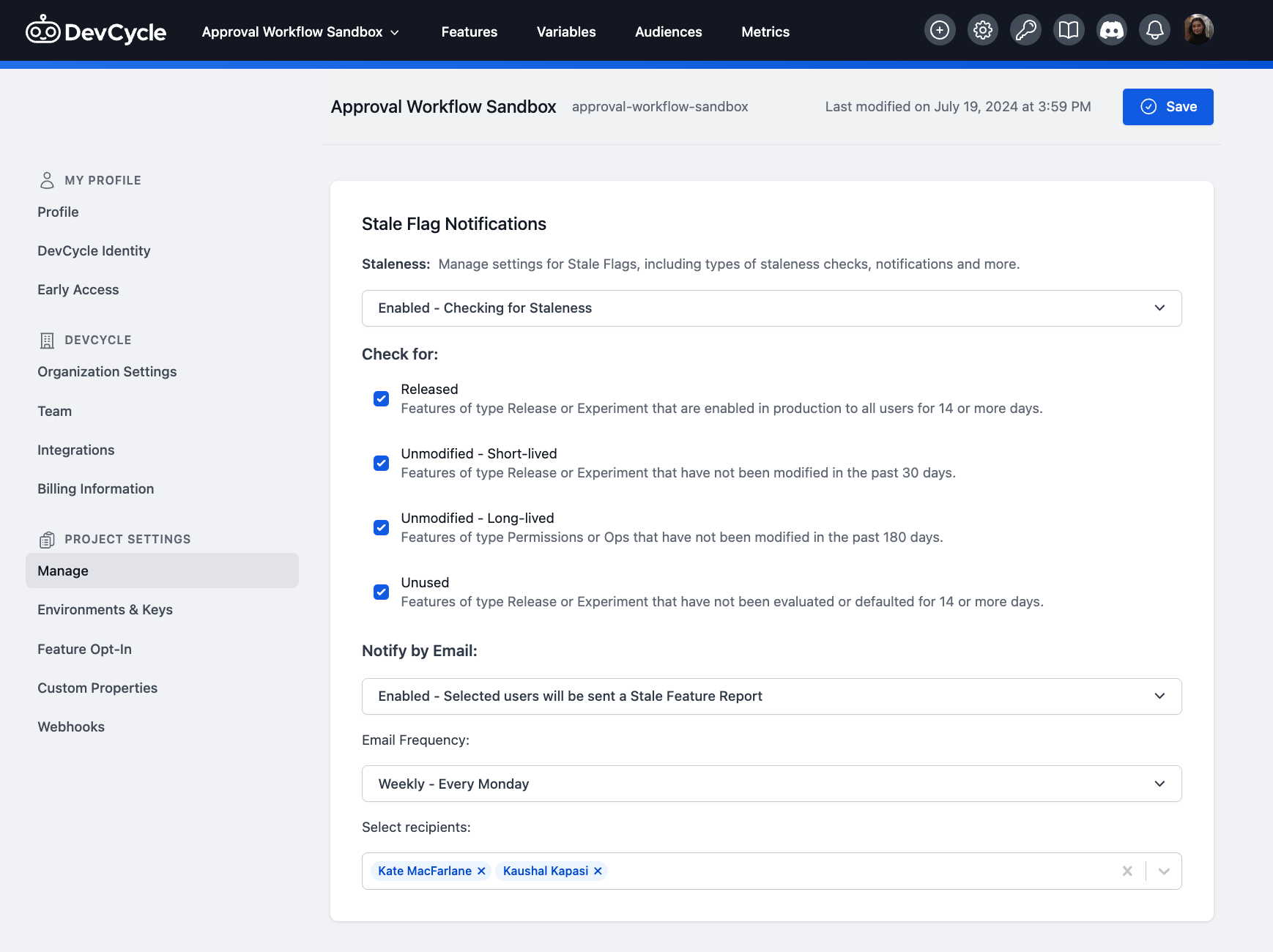Open documentation via the book icon
Viewport: 1273px width, 952px height.
[x=1069, y=30]
